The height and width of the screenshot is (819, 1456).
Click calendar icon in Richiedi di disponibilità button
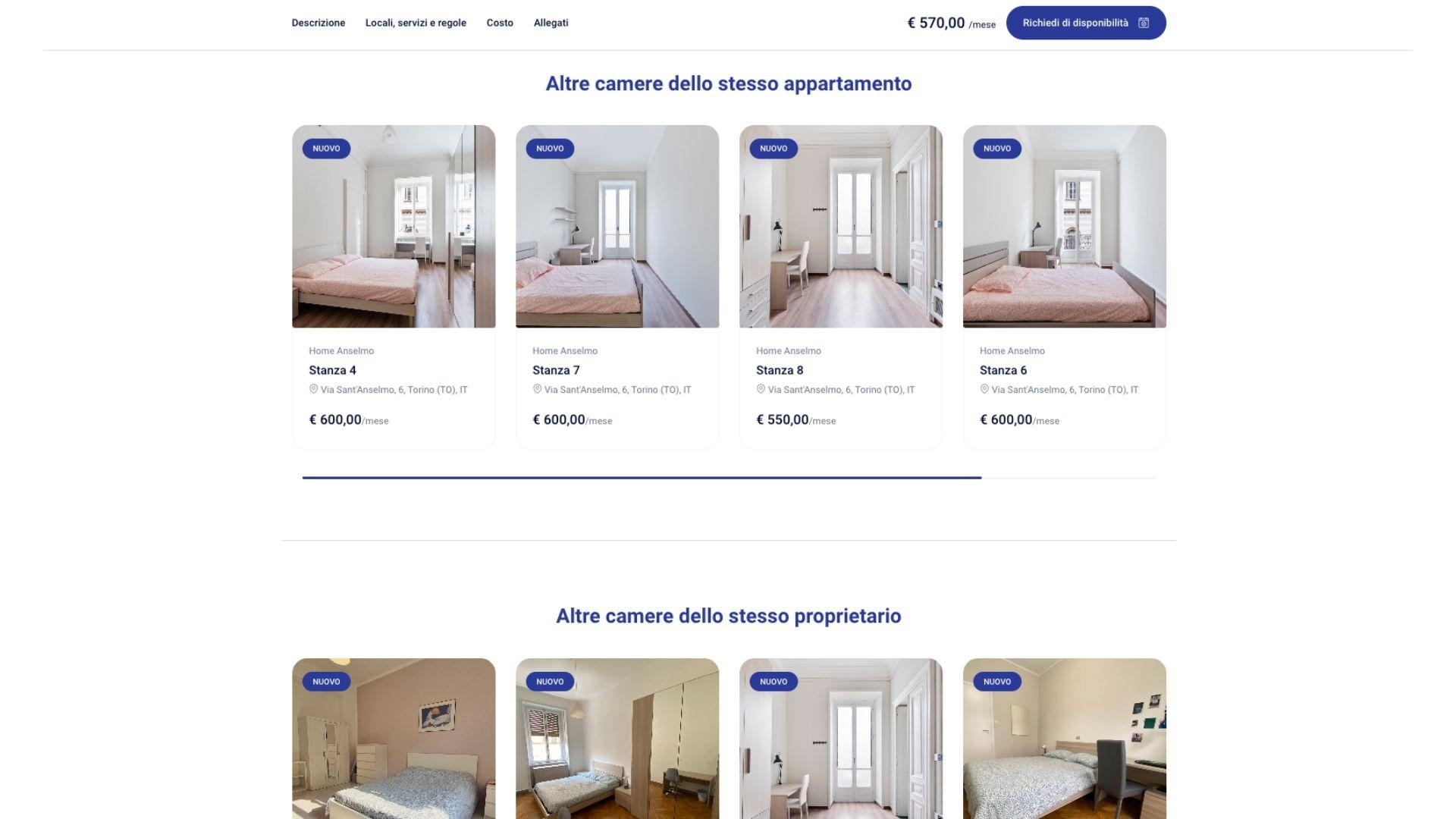click(x=1144, y=23)
